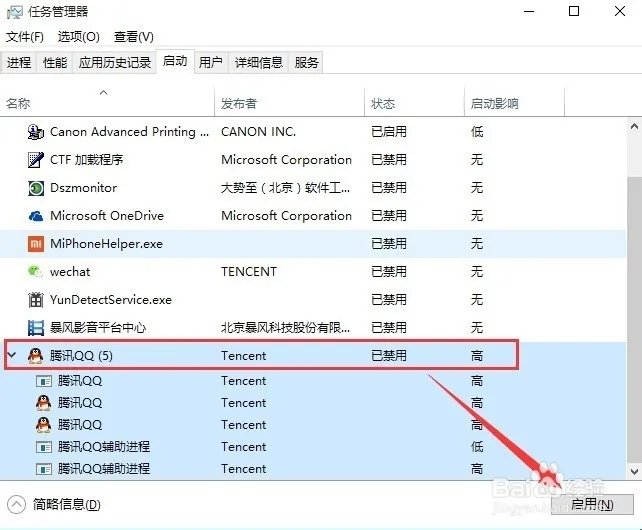Open the 查看(V) menu
Image resolution: width=642 pixels, height=530 pixels.
133,37
